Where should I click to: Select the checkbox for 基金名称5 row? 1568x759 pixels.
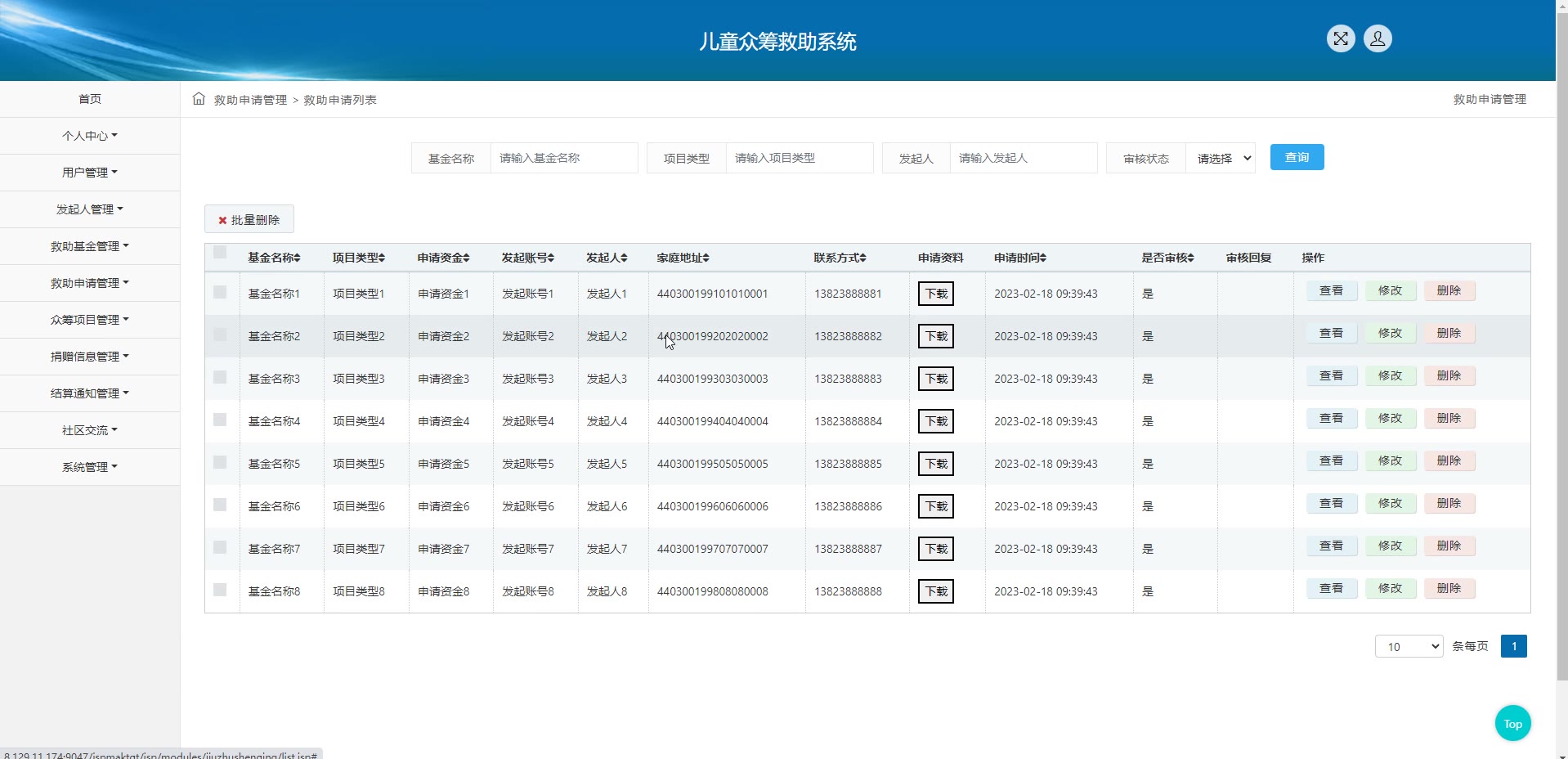point(220,462)
